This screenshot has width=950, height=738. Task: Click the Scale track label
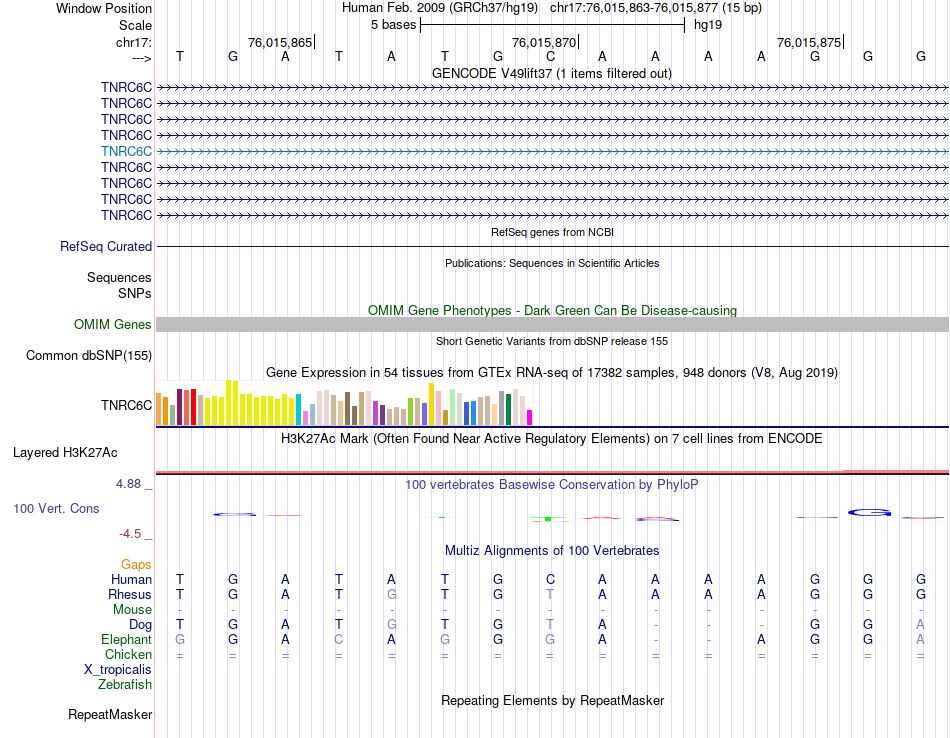[135, 25]
